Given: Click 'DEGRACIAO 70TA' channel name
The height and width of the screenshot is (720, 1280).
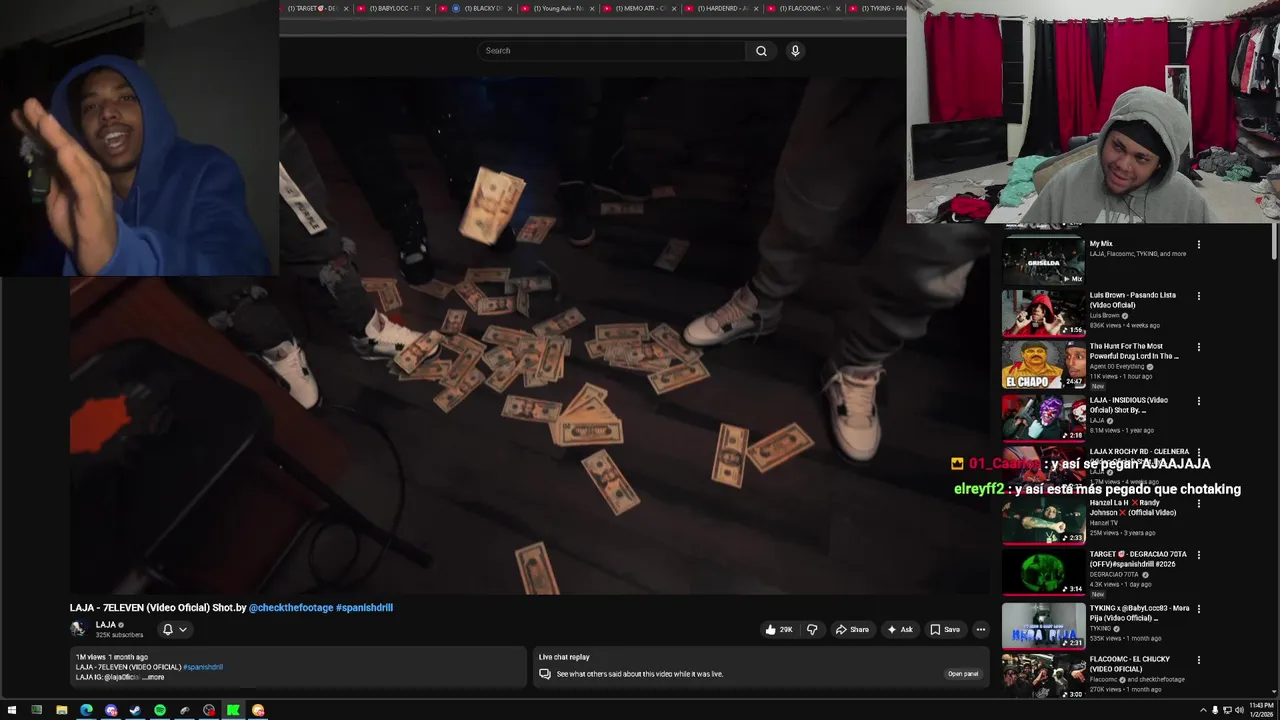Looking at the screenshot, I should [x=1115, y=574].
